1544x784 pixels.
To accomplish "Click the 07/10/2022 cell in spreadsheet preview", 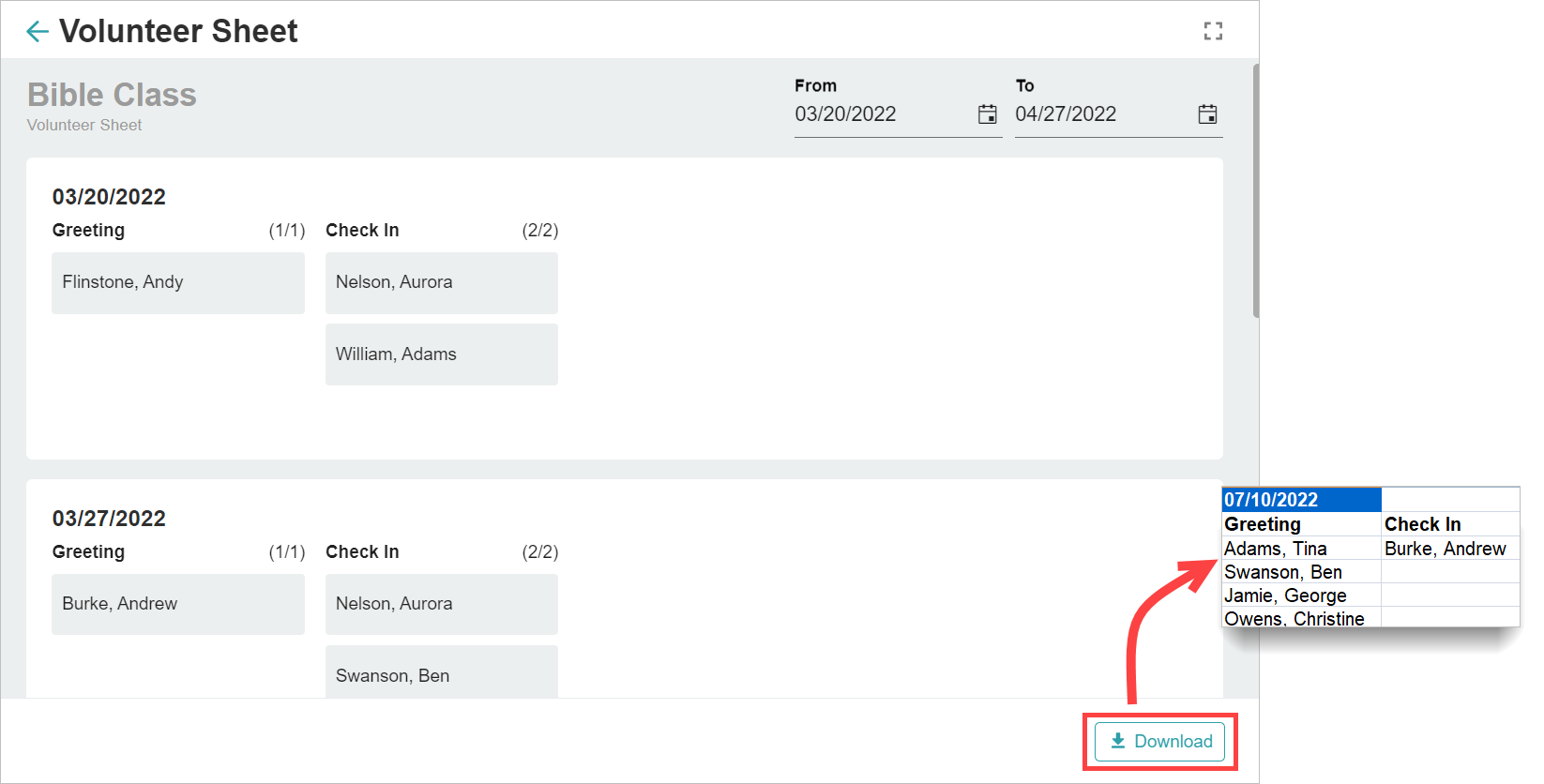I will coord(1301,500).
